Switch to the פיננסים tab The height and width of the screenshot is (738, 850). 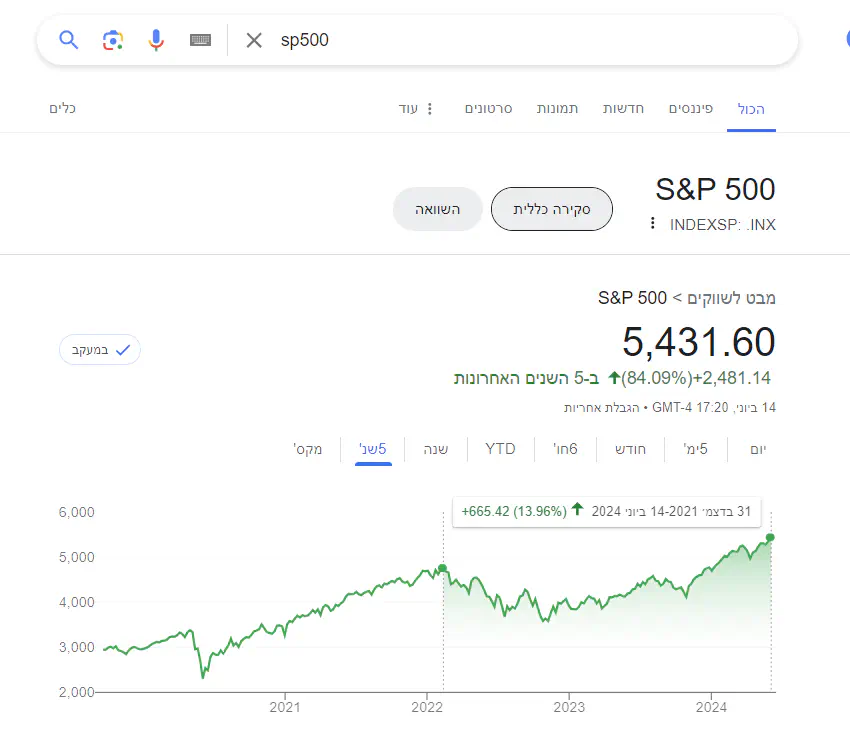tap(690, 108)
